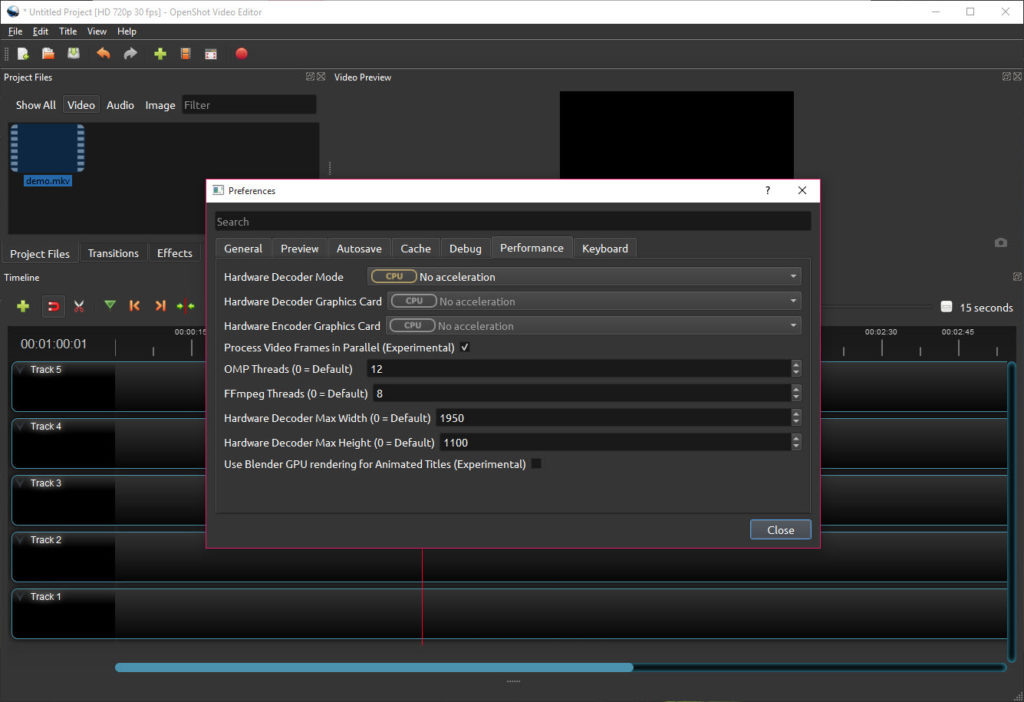Click the Choose Profile toolbar icon
This screenshot has width=1024, height=702.
pyautogui.click(x=185, y=54)
